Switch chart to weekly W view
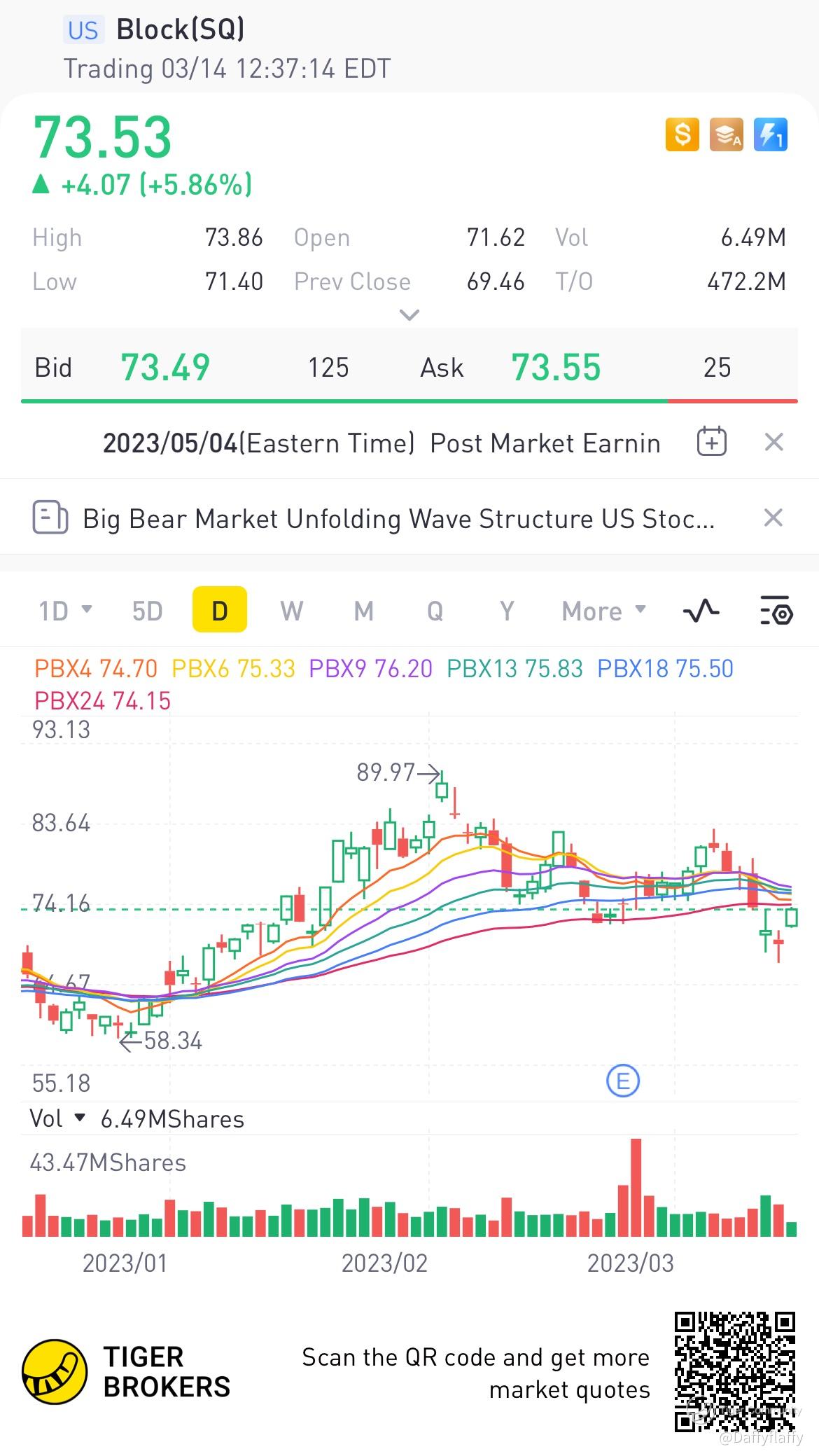This screenshot has width=819, height=1456. pos(291,611)
